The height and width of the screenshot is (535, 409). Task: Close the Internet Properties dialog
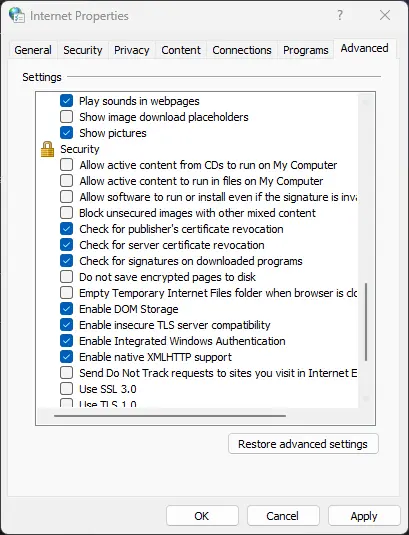click(385, 15)
